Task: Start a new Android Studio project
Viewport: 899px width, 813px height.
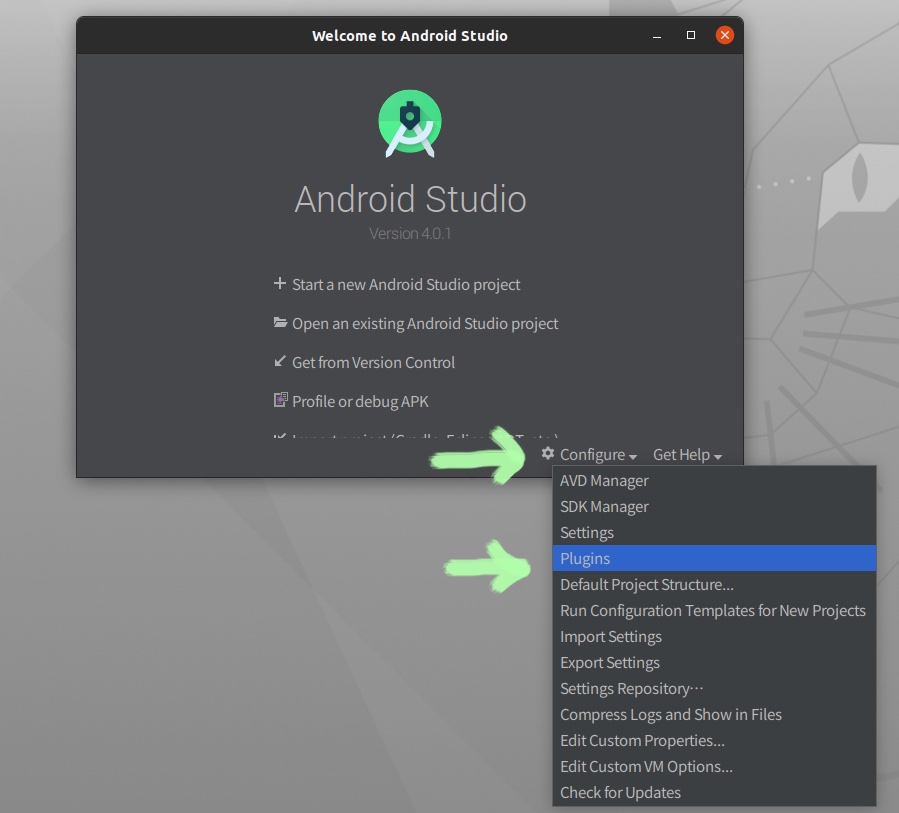Action: [x=406, y=284]
